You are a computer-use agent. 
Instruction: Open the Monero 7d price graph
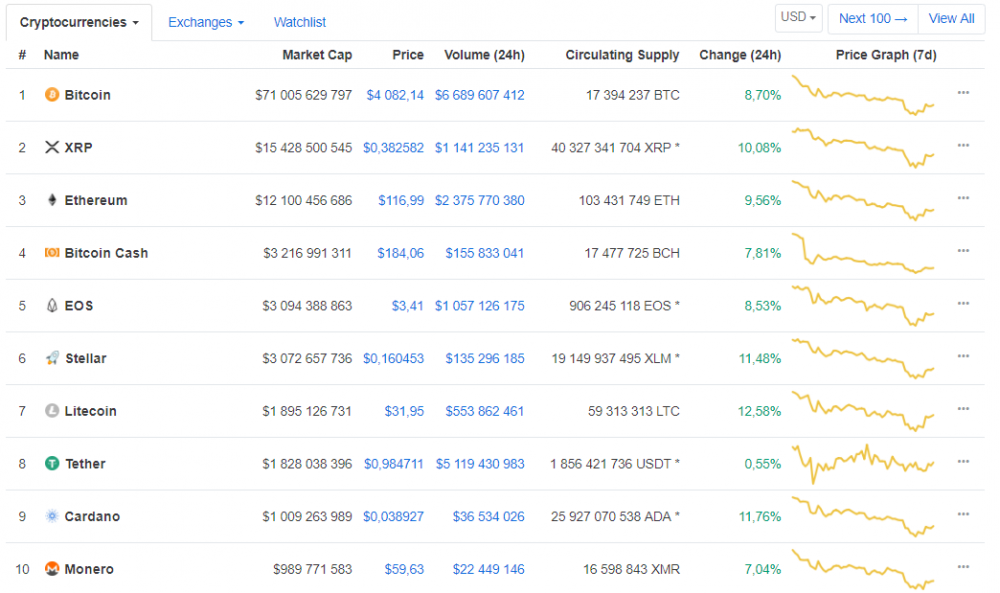[863, 569]
